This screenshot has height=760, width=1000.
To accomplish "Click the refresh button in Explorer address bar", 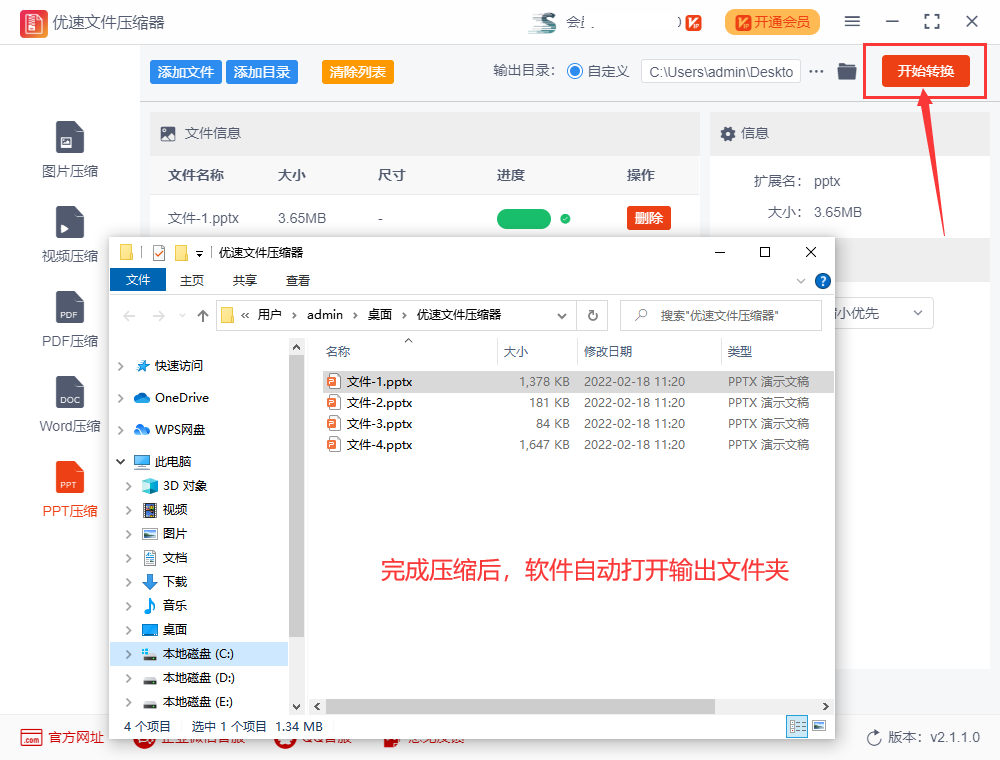I will coord(592,315).
